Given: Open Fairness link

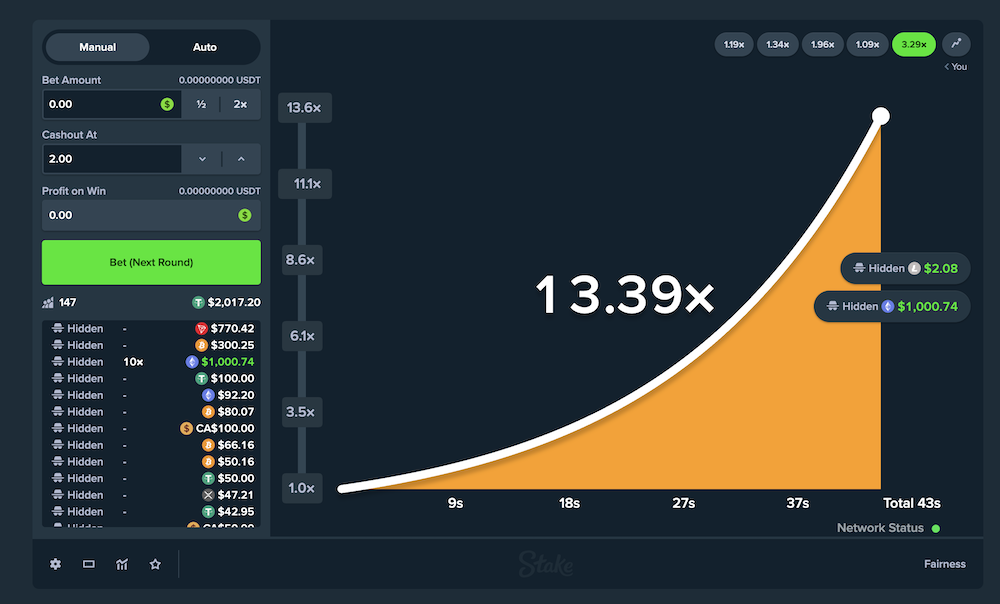Looking at the screenshot, I should (944, 564).
